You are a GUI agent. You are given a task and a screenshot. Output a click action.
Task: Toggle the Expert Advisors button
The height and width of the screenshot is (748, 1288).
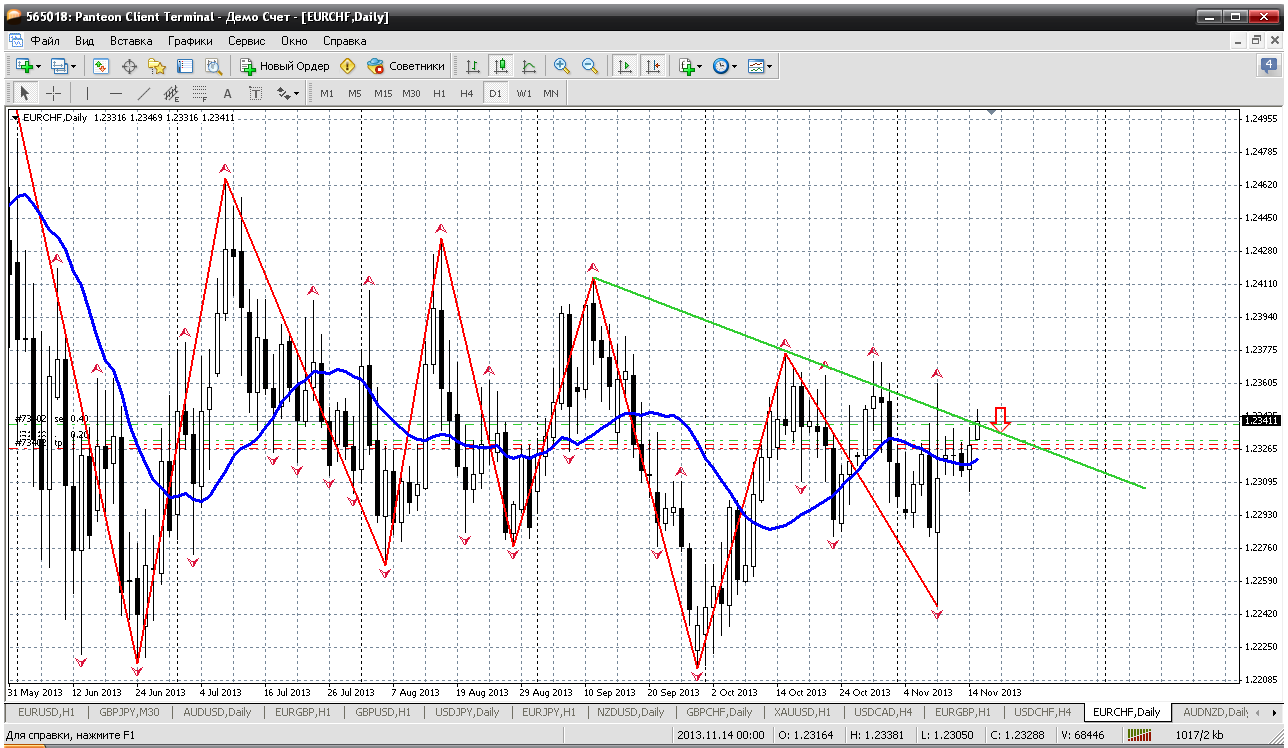[x=406, y=66]
